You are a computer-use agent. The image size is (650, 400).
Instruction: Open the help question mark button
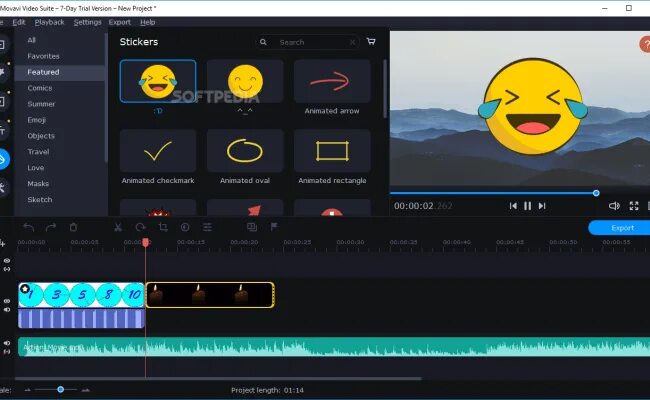(645, 44)
